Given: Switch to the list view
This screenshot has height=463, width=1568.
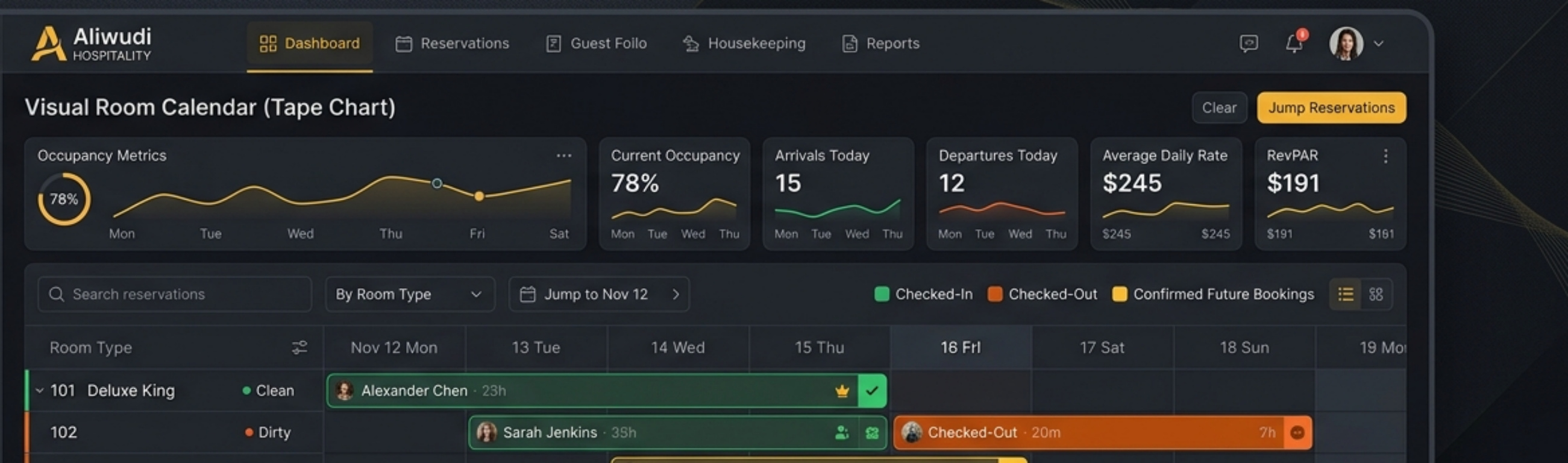Looking at the screenshot, I should click(x=1345, y=294).
